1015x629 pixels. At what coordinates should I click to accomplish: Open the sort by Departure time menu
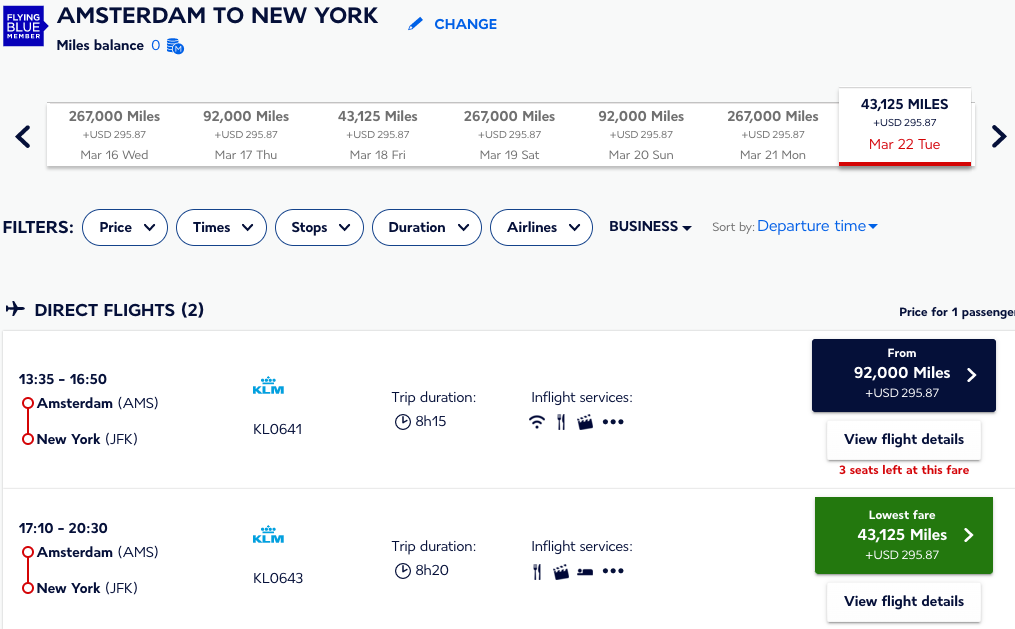coord(817,227)
